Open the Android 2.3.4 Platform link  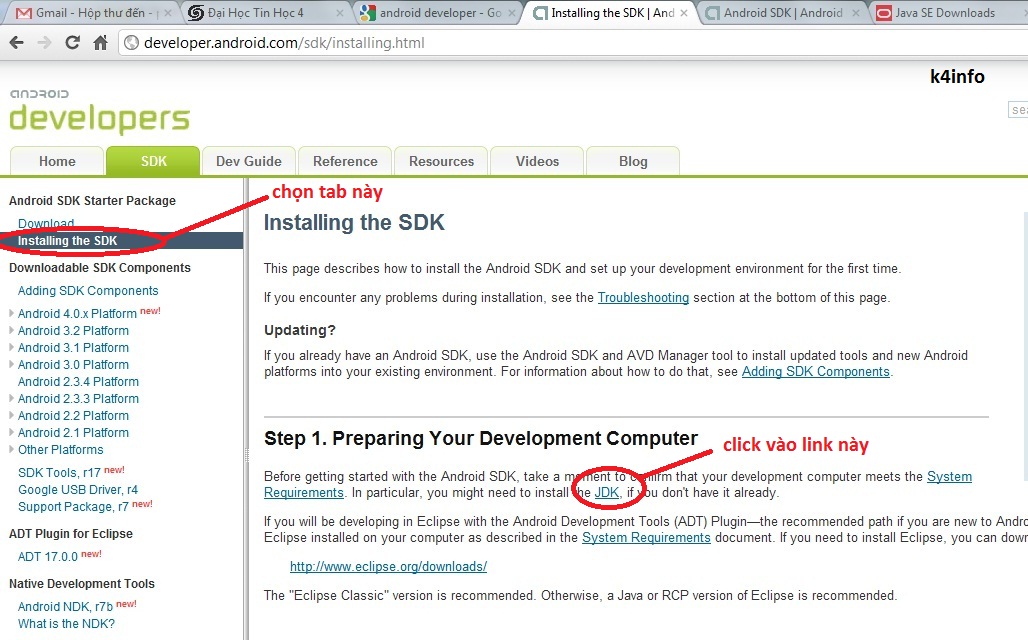(78, 382)
